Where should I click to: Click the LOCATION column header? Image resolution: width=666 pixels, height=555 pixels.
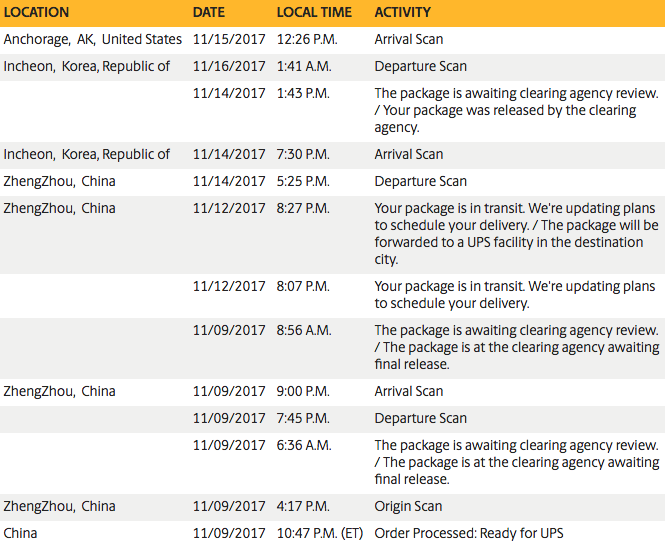coord(37,13)
